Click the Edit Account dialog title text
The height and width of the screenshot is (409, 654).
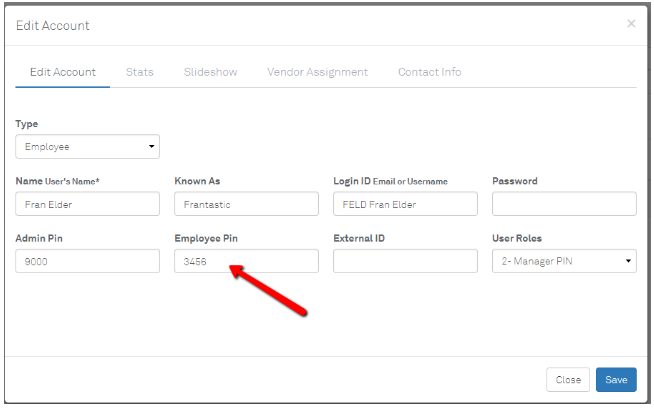point(52,25)
